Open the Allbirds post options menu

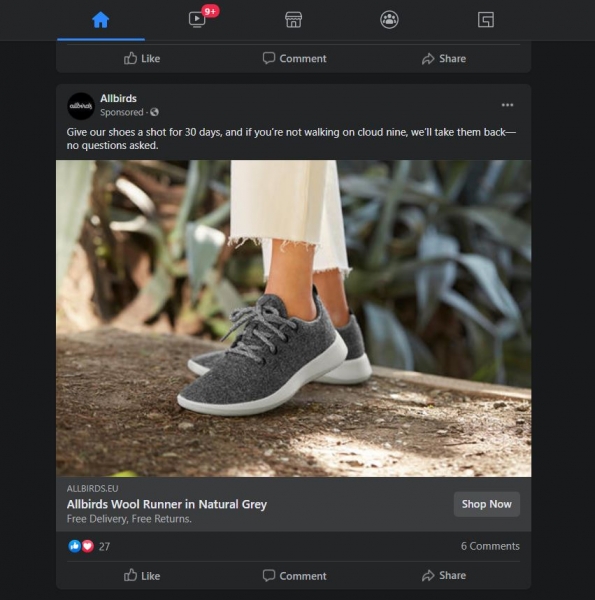tap(507, 105)
